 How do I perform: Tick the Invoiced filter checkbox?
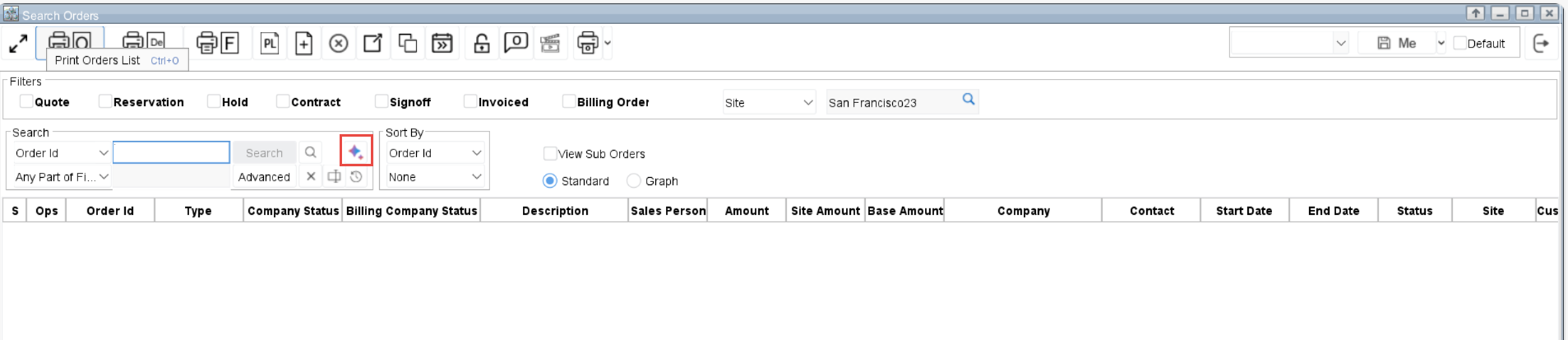(x=470, y=101)
